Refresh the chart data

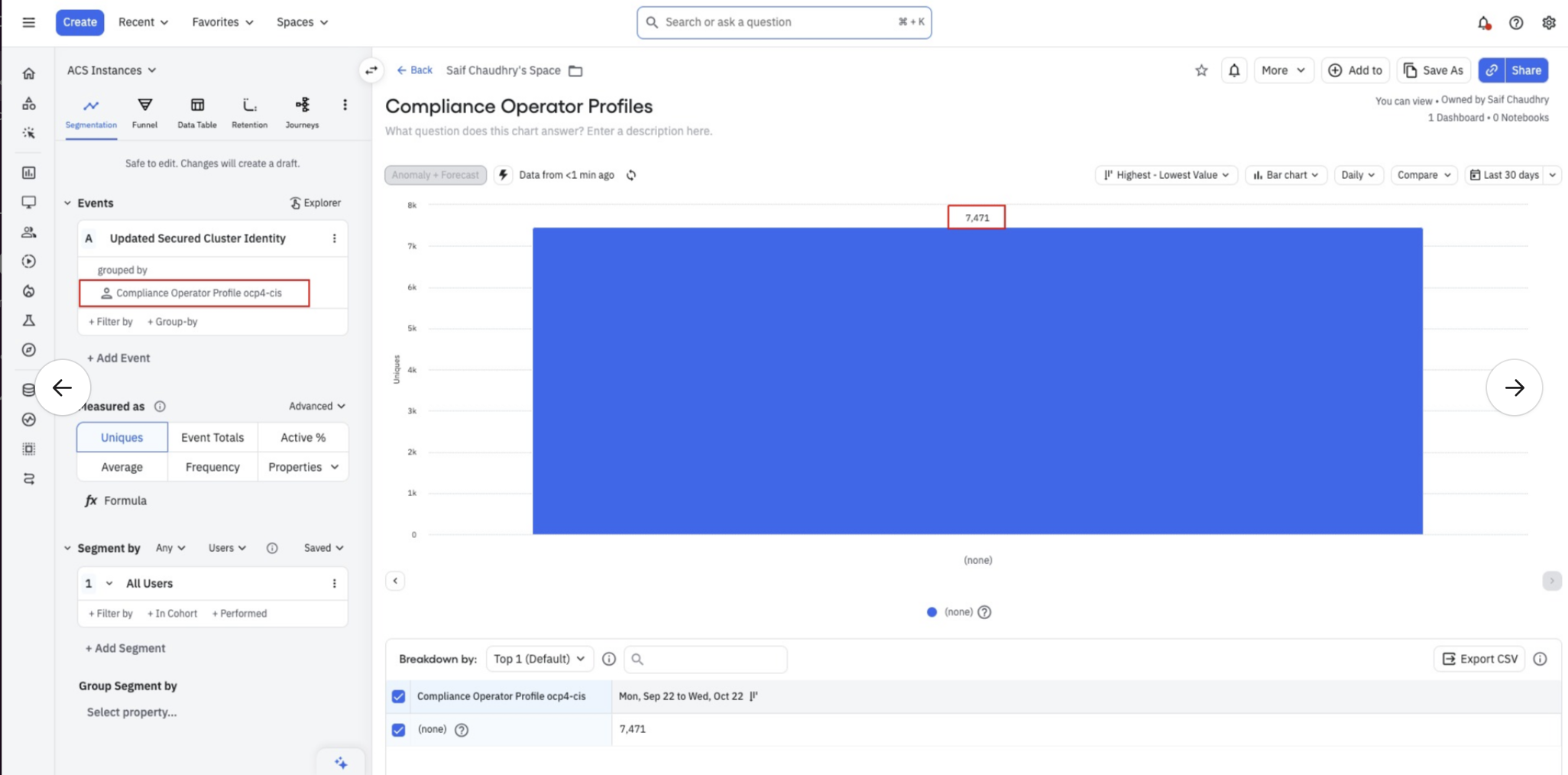631,175
